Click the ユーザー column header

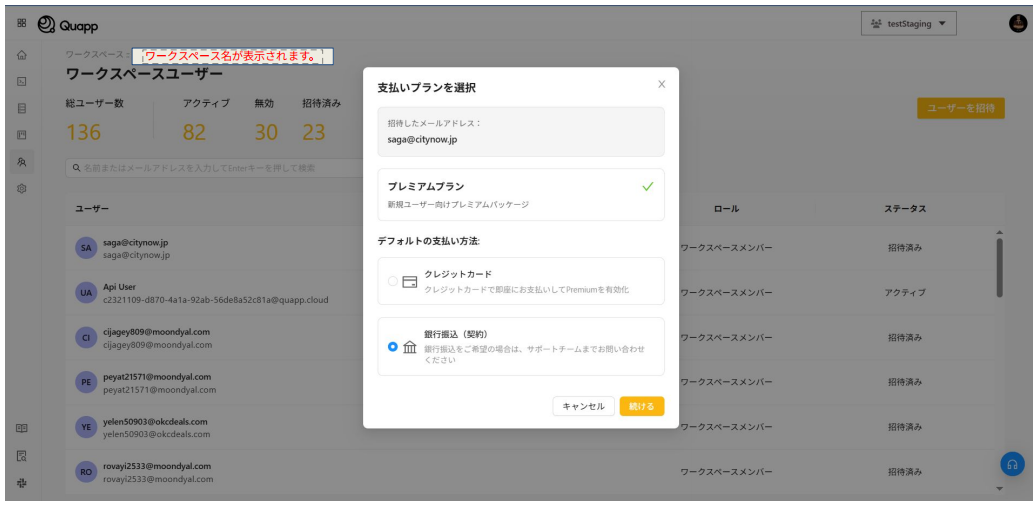coord(92,209)
